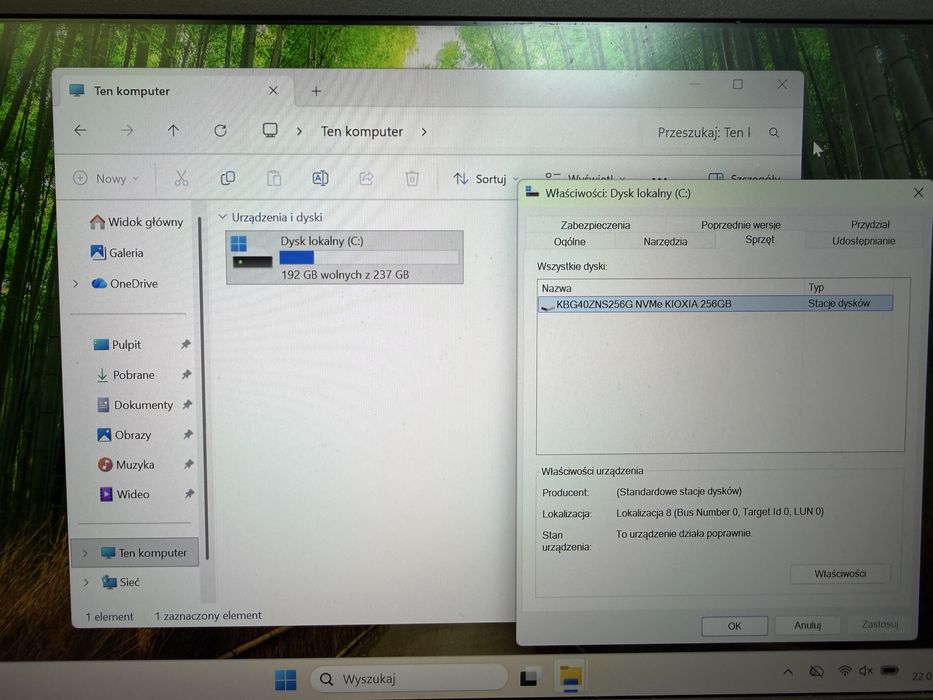This screenshot has height=700, width=933.
Task: Switch to the Zabezpieczenia tab
Action: (x=595, y=225)
